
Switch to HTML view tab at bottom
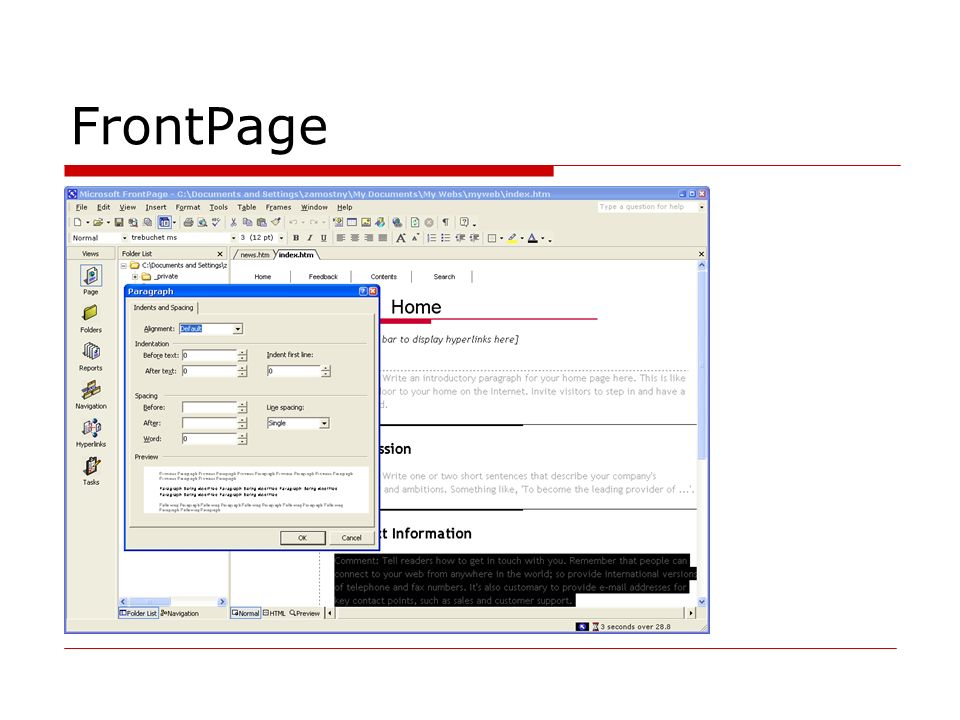point(274,613)
